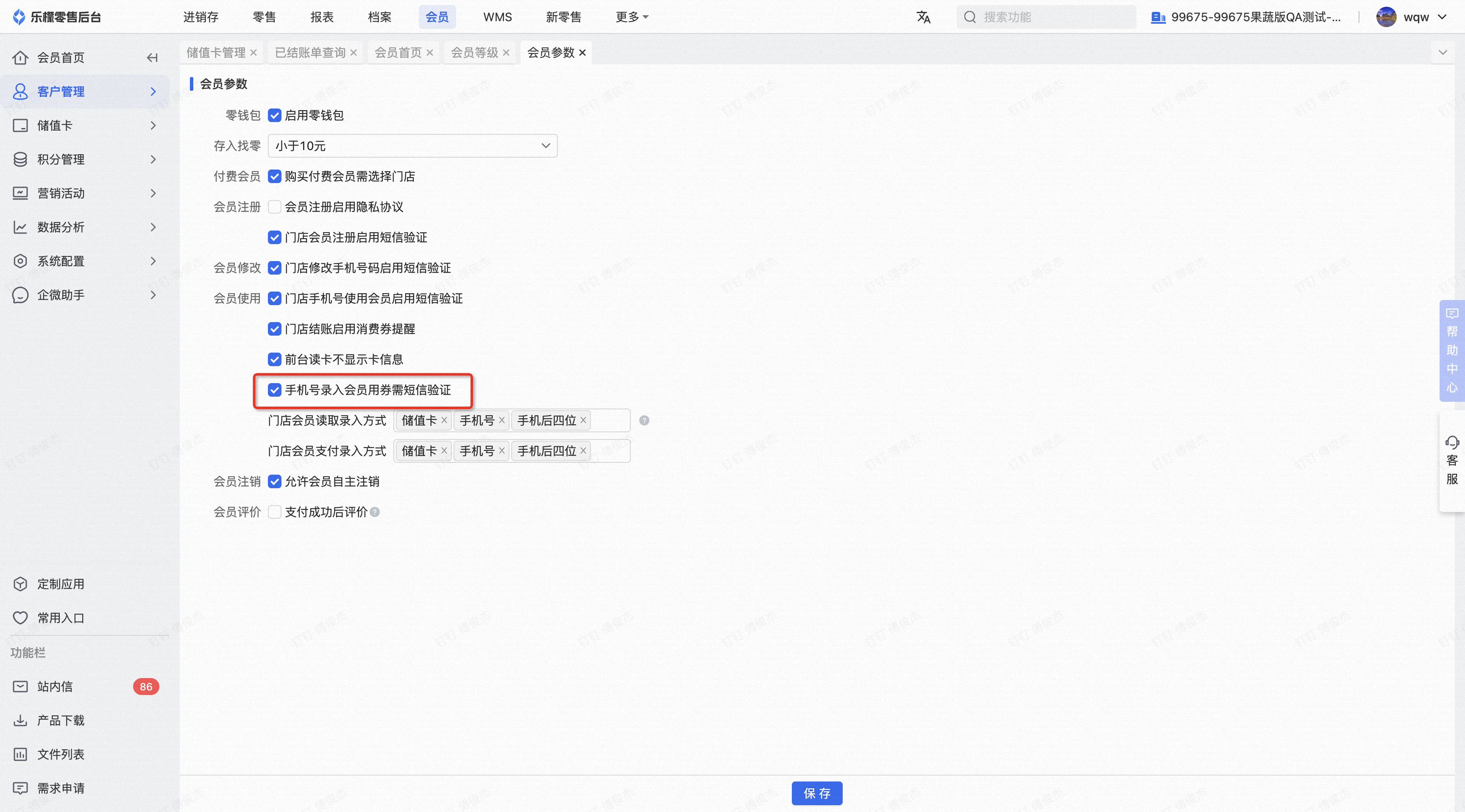1465x812 pixels.
Task: Enable 会员注册启用隐私协议 checkbox
Action: pyautogui.click(x=275, y=207)
